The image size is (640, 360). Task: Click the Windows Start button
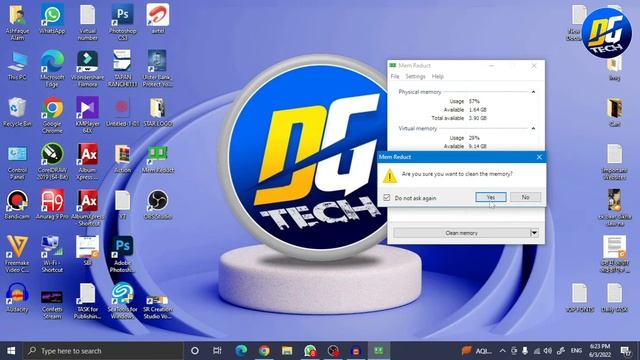pos(11,351)
